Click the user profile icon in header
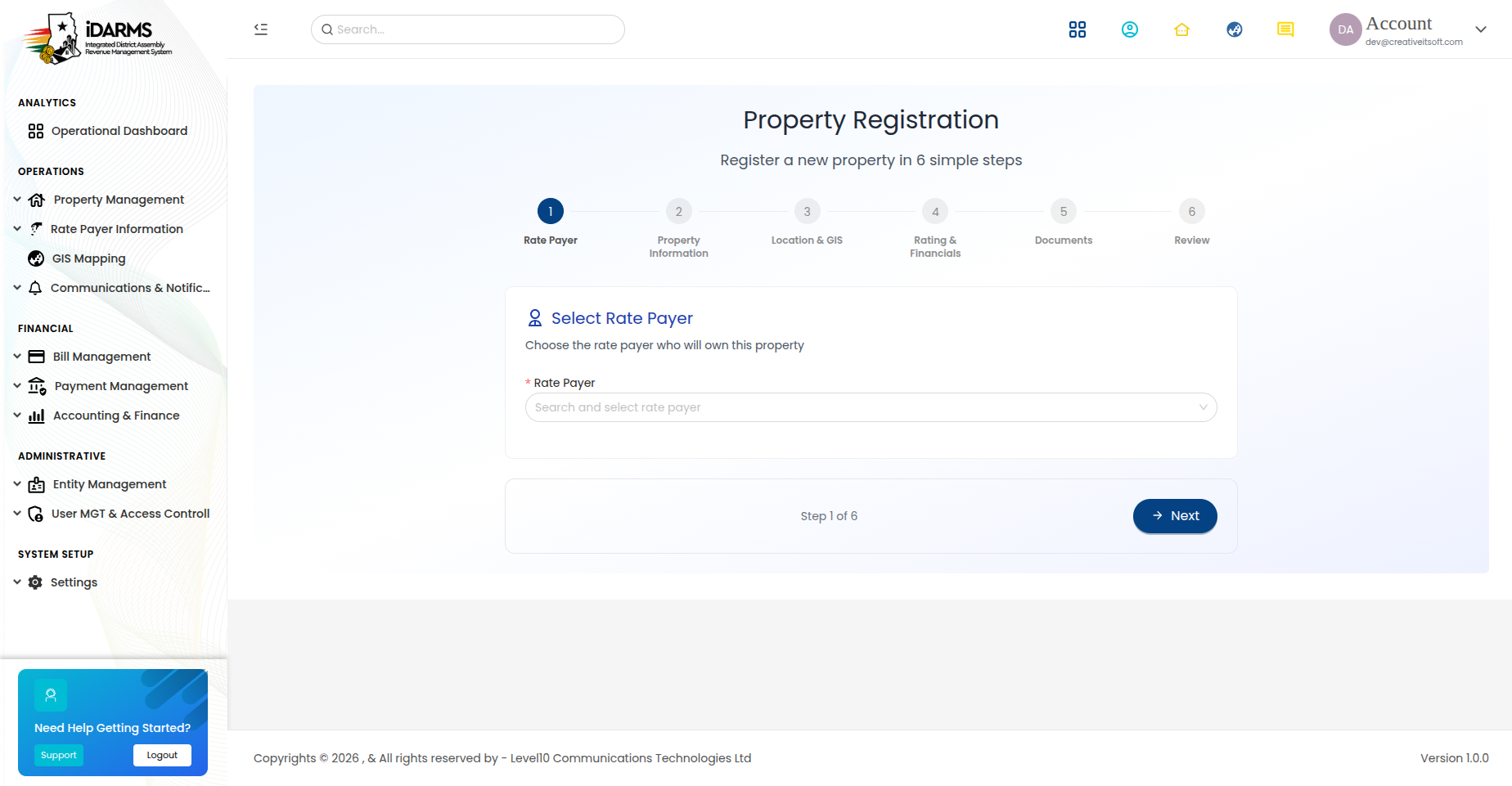 (x=1130, y=29)
